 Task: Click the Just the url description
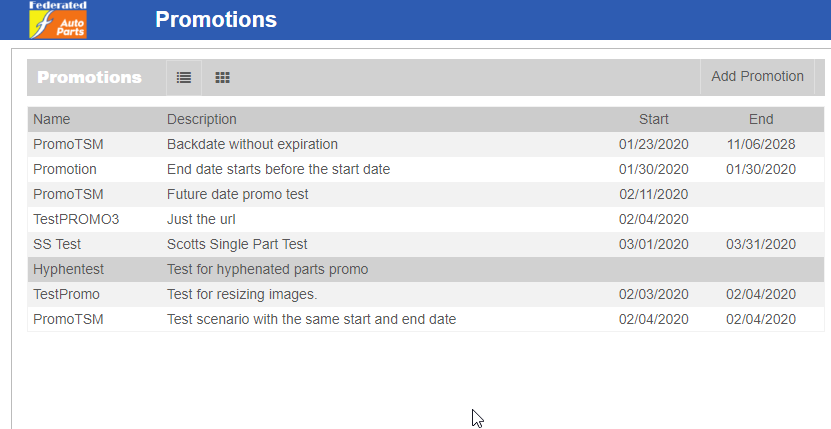(x=201, y=219)
